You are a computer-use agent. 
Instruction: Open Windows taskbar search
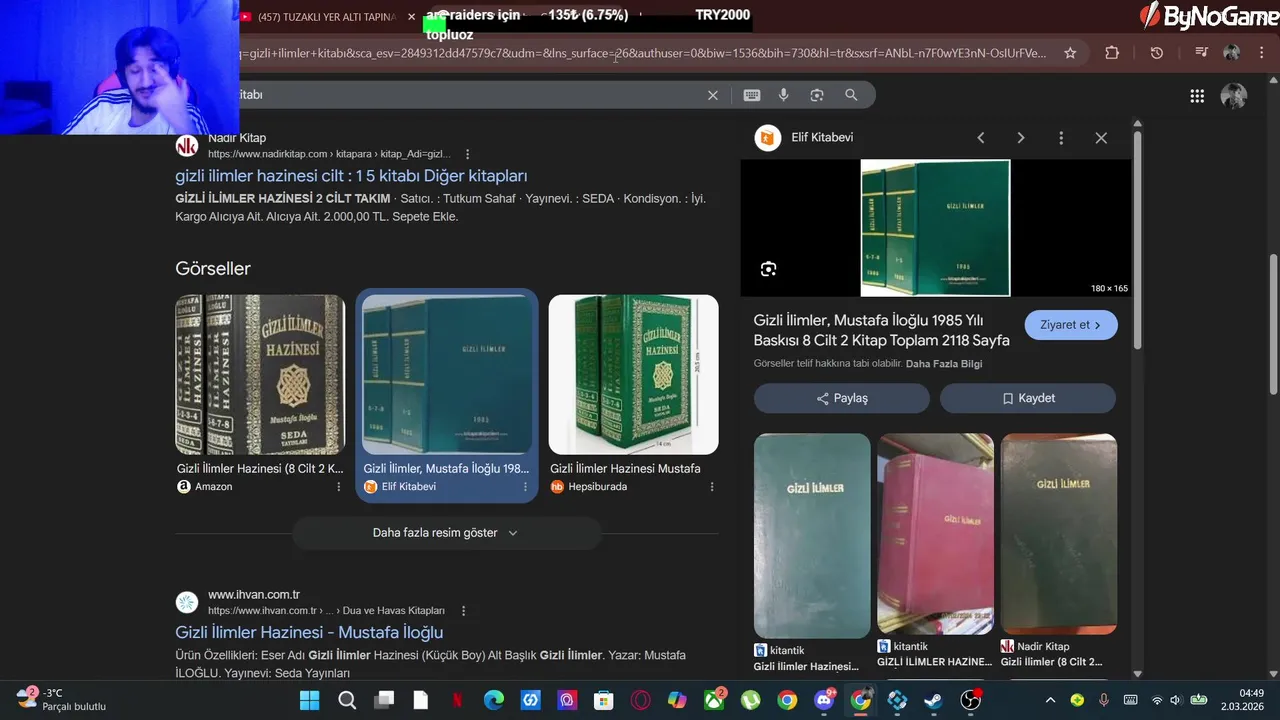tap(347, 700)
